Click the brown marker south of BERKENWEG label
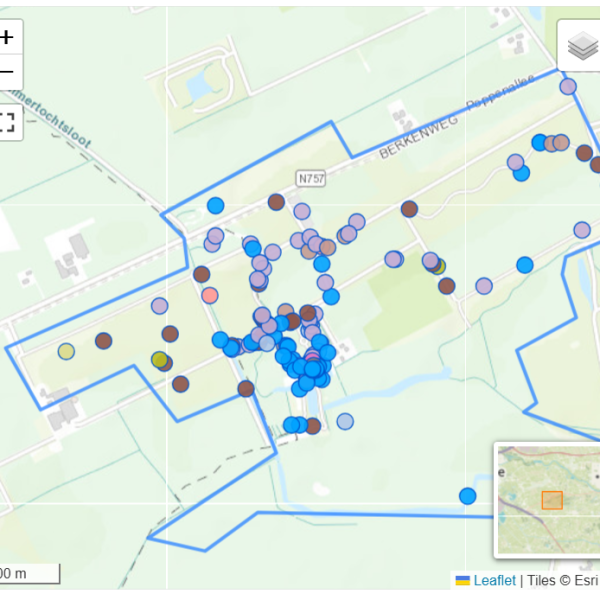Viewport: 600px width, 600px height. click(x=409, y=209)
